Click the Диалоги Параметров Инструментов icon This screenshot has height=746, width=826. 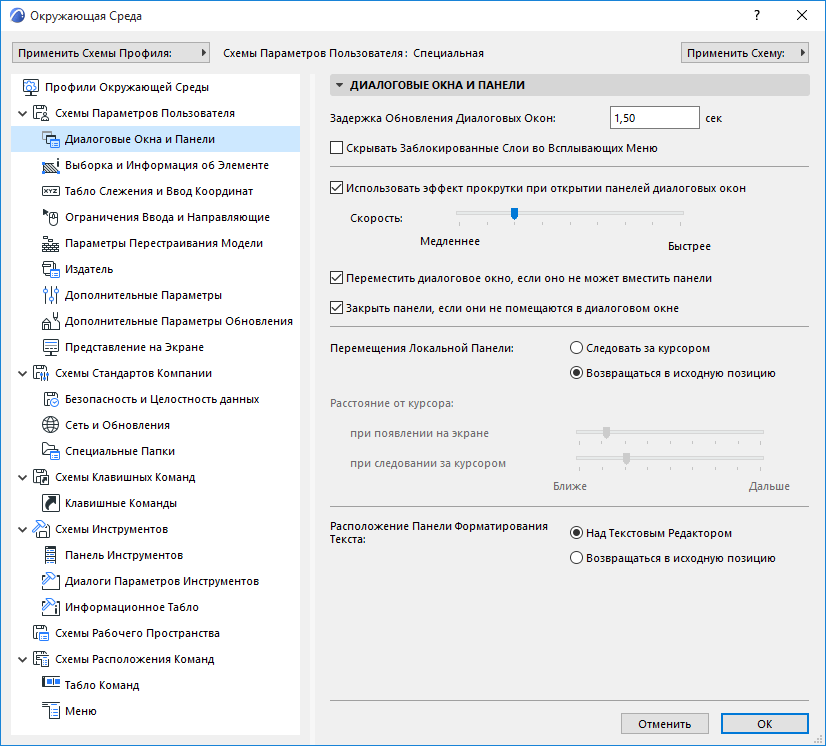(51, 581)
